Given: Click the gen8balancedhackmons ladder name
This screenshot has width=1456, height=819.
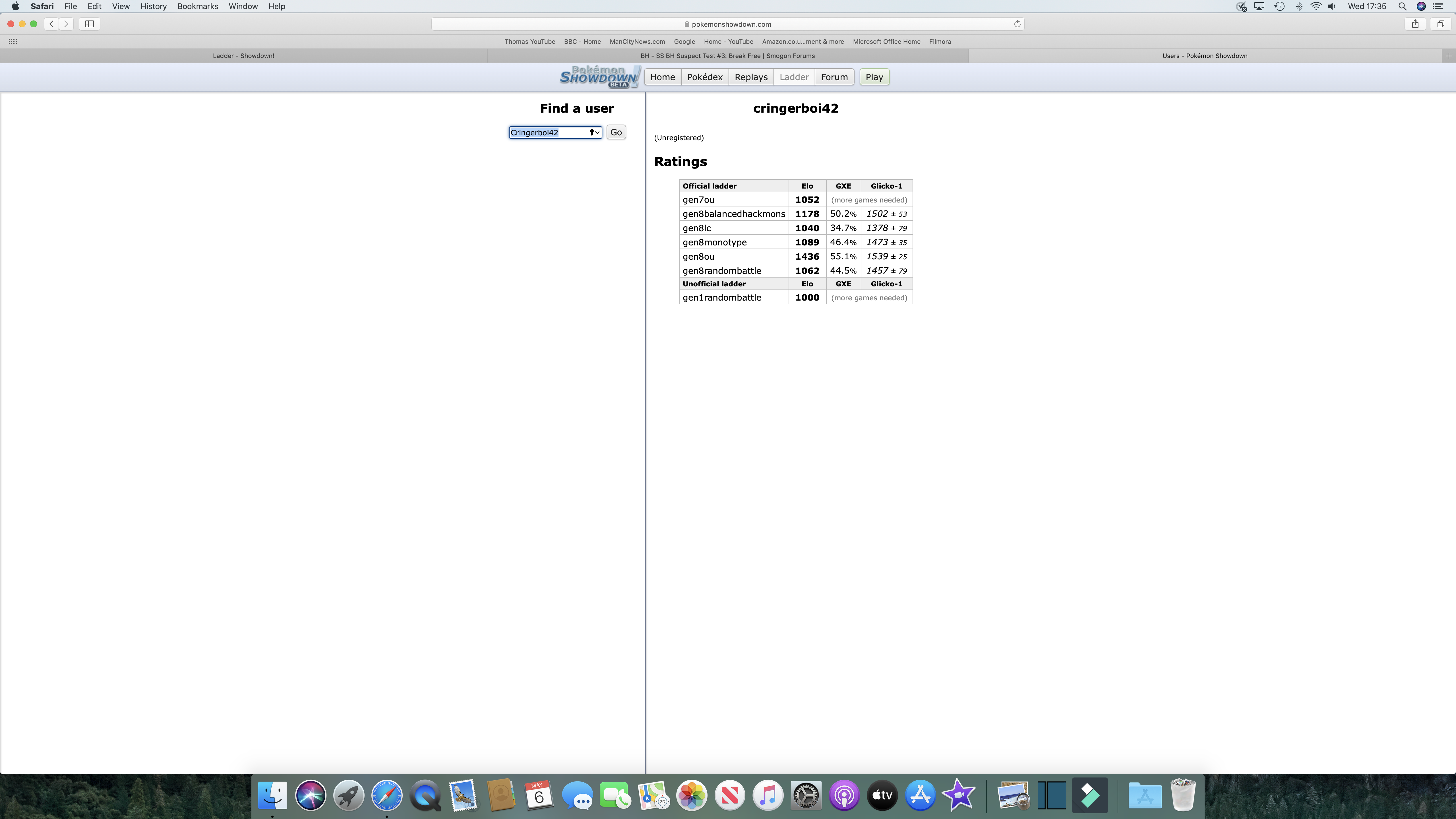Looking at the screenshot, I should click(x=734, y=214).
